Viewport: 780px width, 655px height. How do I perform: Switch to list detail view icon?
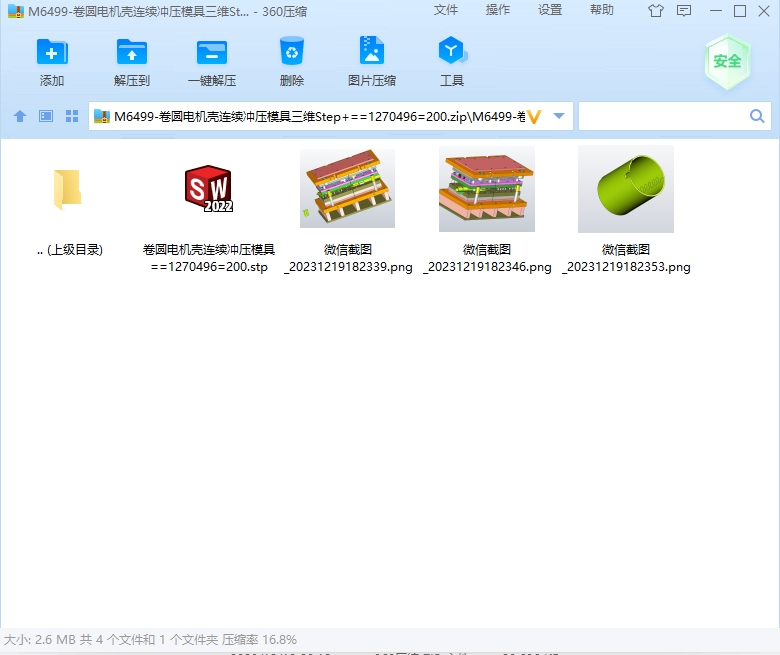pyautogui.click(x=46, y=116)
